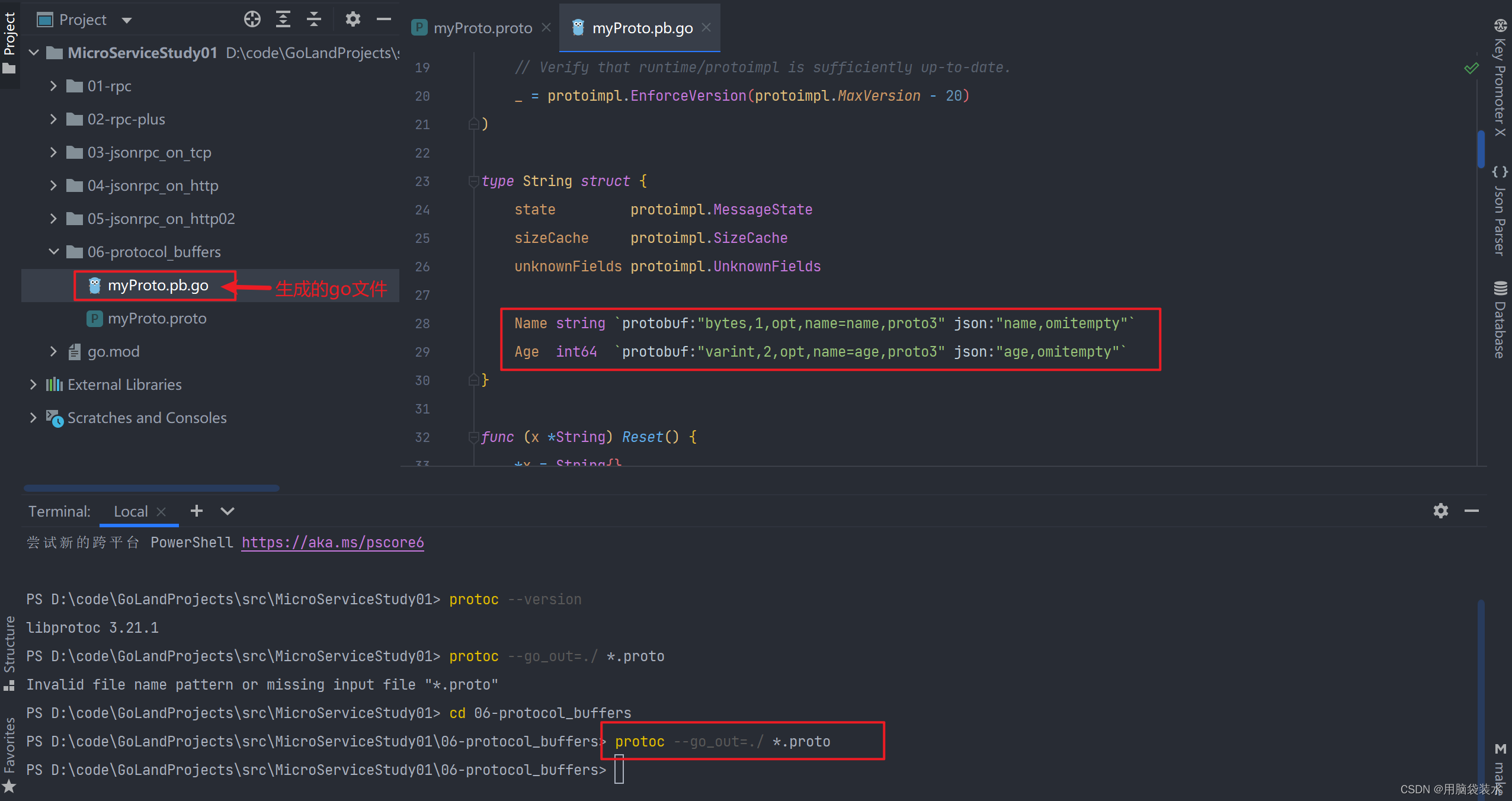Image resolution: width=1512 pixels, height=801 pixels.
Task: Expand the 05-jsonrpc_on_http02 folder
Action: pyautogui.click(x=53, y=219)
